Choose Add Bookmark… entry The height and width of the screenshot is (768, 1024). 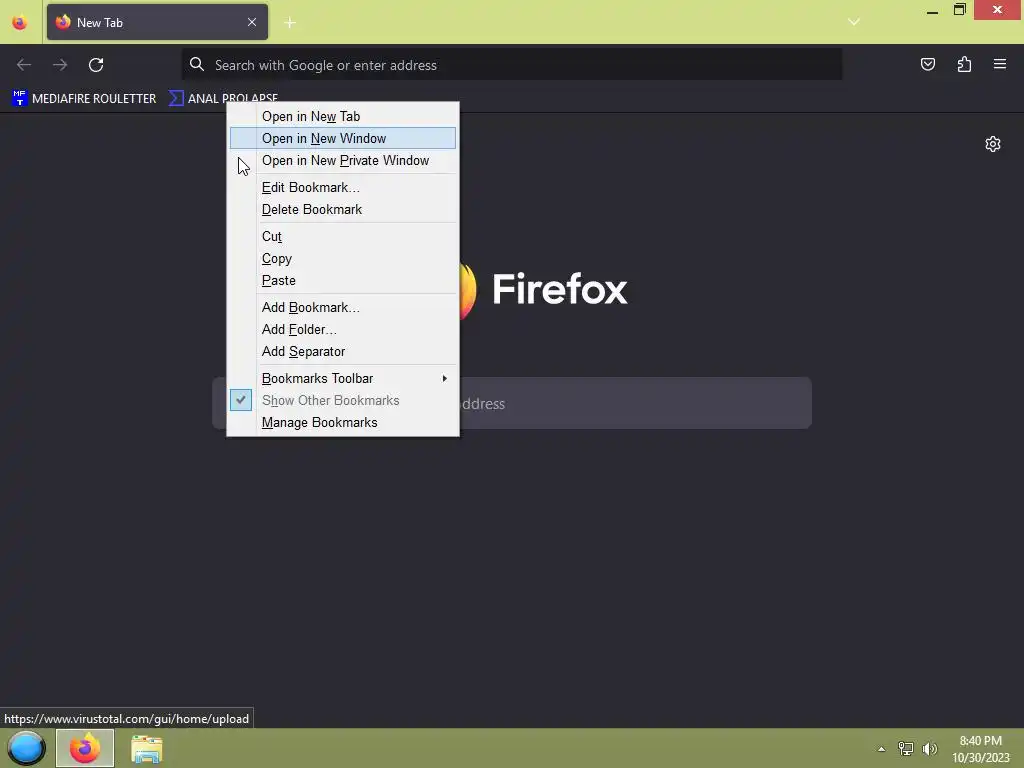coord(343,308)
